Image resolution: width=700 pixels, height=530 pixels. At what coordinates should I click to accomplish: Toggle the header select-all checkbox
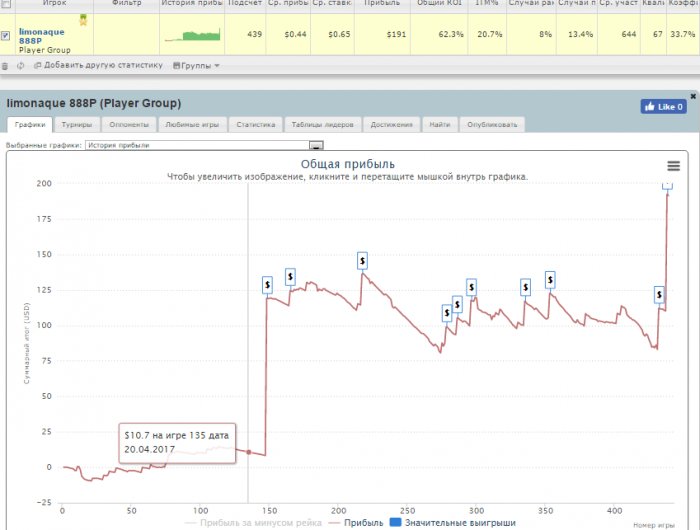[x=7, y=4]
